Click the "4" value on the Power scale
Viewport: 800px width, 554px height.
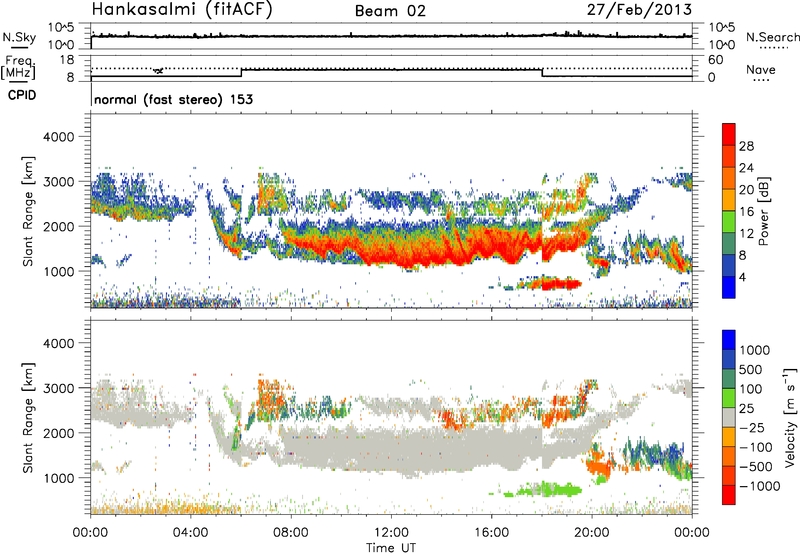742,277
